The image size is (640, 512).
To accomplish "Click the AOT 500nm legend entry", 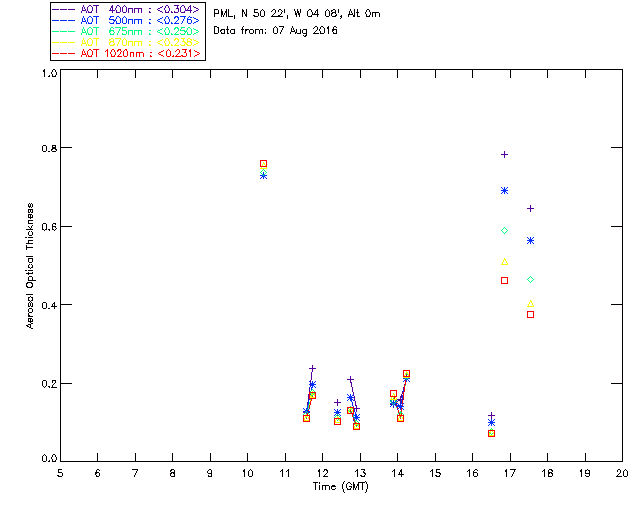I will (126, 20).
